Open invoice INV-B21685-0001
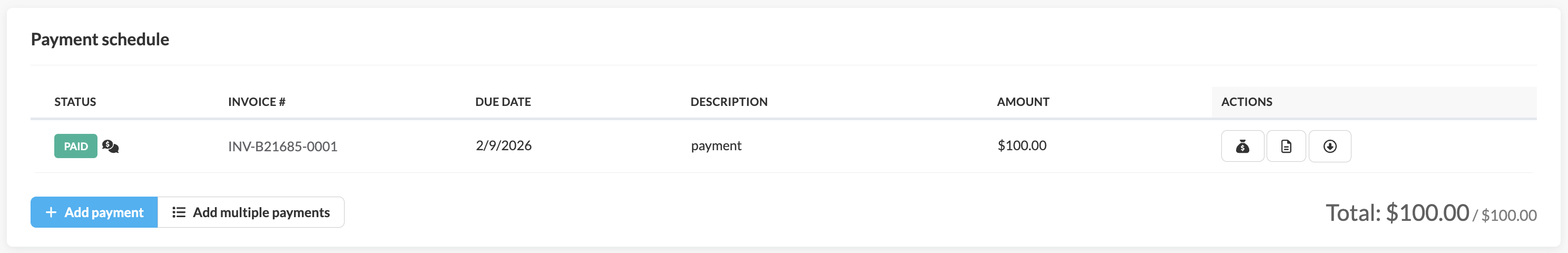 [x=282, y=147]
